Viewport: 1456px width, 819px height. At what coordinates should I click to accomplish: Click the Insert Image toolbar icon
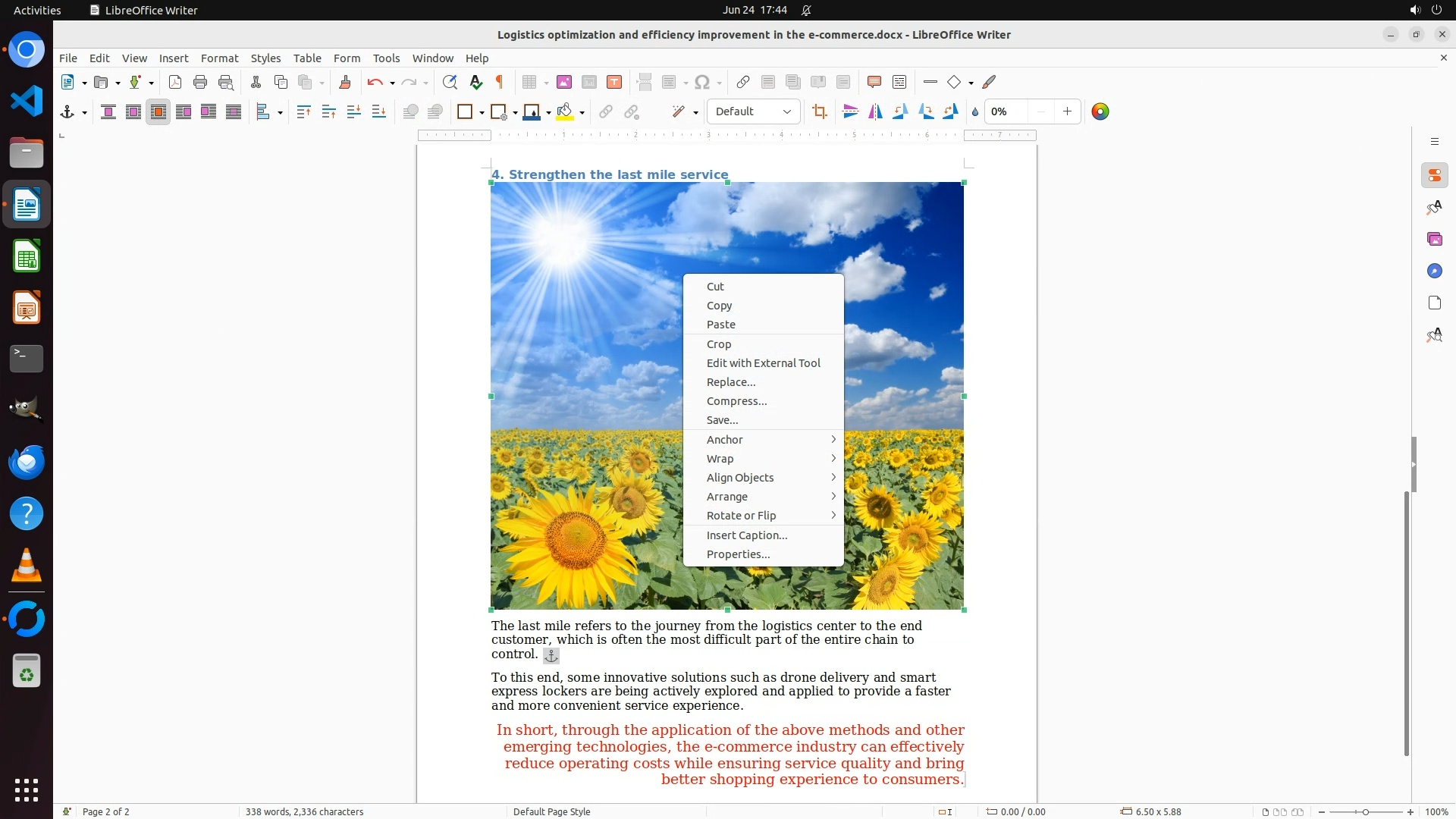click(563, 82)
